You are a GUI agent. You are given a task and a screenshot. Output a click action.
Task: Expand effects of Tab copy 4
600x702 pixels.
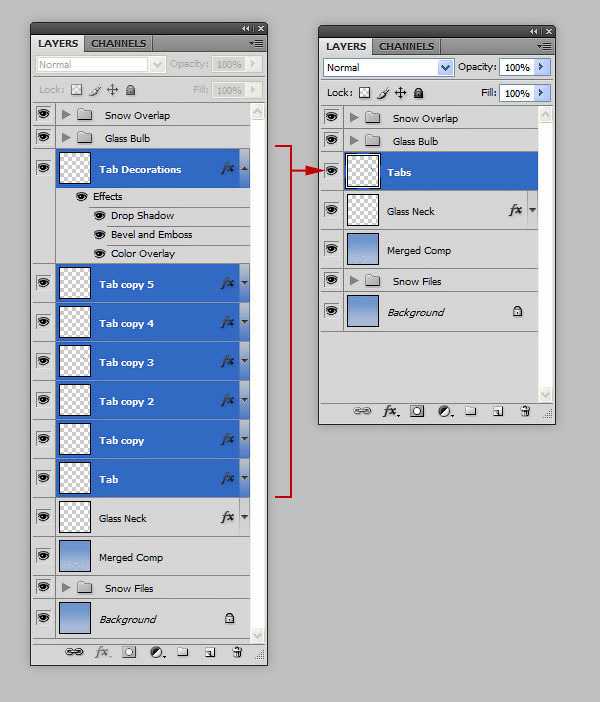pyautogui.click(x=244, y=321)
